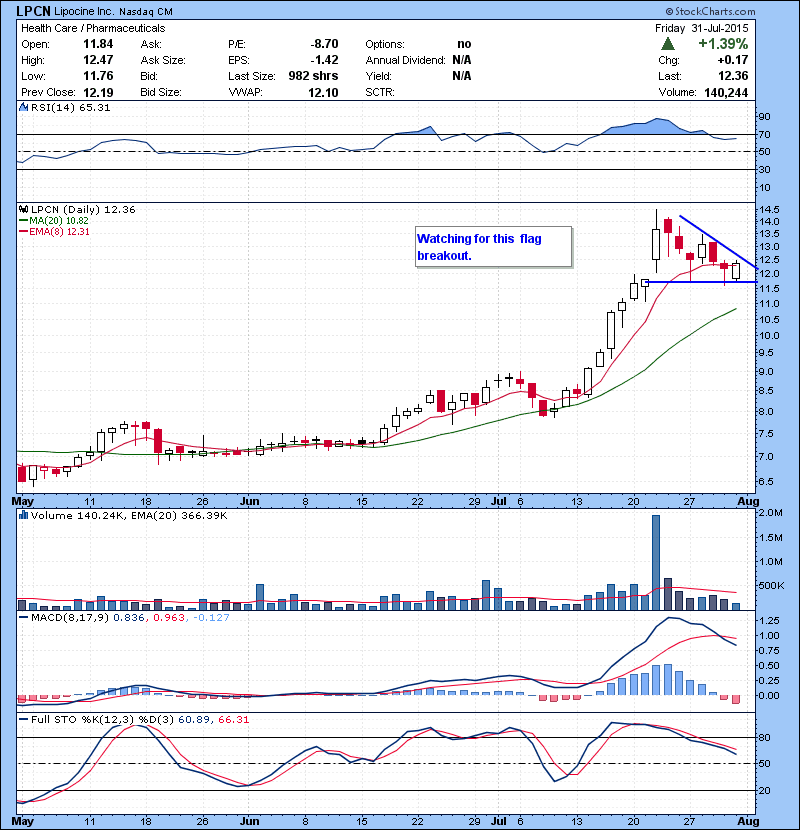Screen dimensions: 800x830
Task: Click the RSI(14) indicator legend icon
Action: 23,107
